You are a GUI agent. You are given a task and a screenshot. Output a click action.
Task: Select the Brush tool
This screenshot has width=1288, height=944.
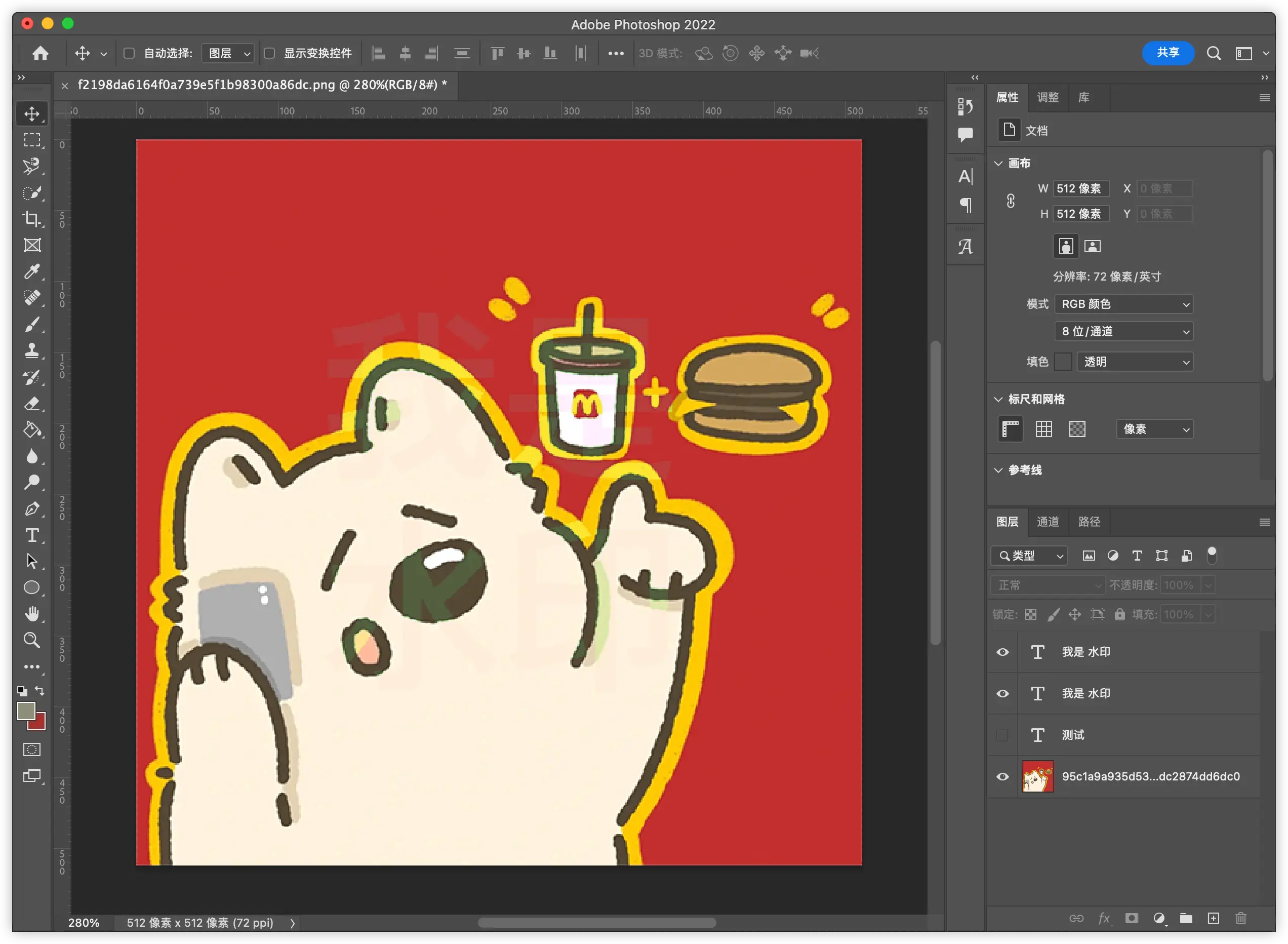(32, 324)
